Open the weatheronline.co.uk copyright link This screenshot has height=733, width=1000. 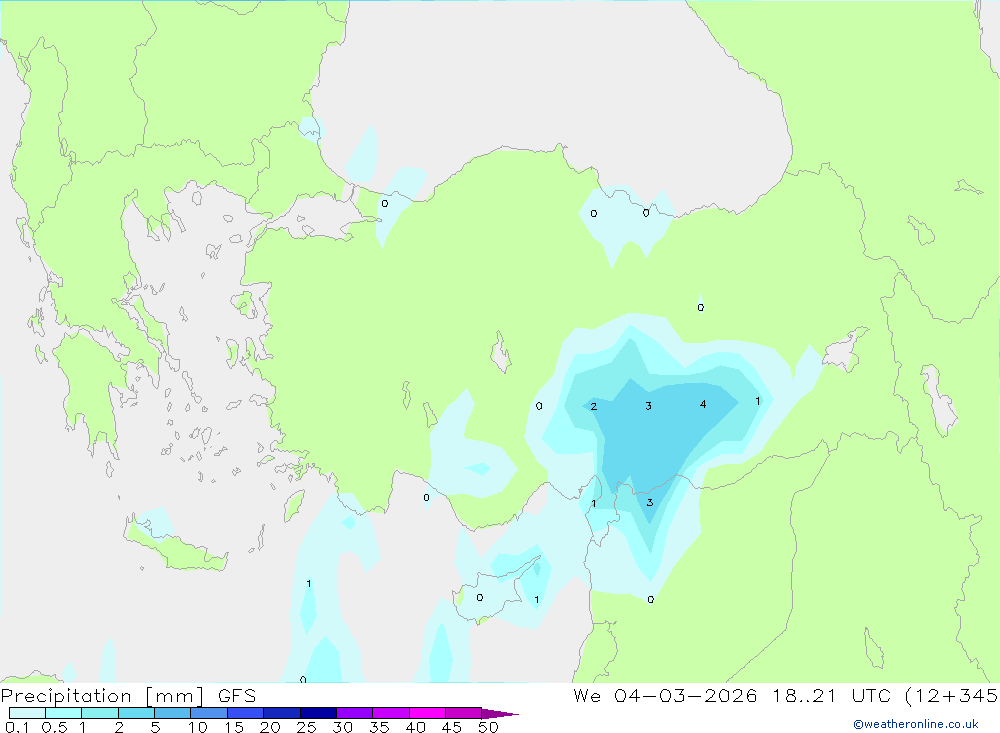916,724
